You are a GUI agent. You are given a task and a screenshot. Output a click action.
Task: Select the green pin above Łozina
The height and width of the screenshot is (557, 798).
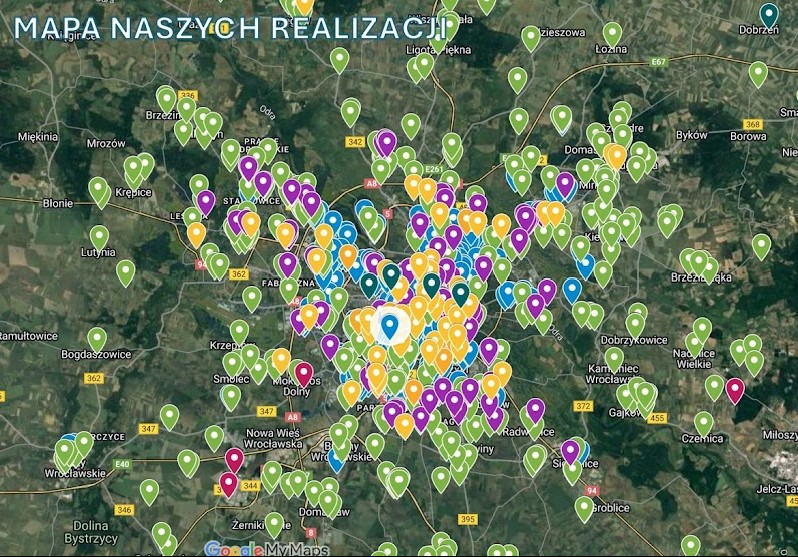tap(612, 34)
